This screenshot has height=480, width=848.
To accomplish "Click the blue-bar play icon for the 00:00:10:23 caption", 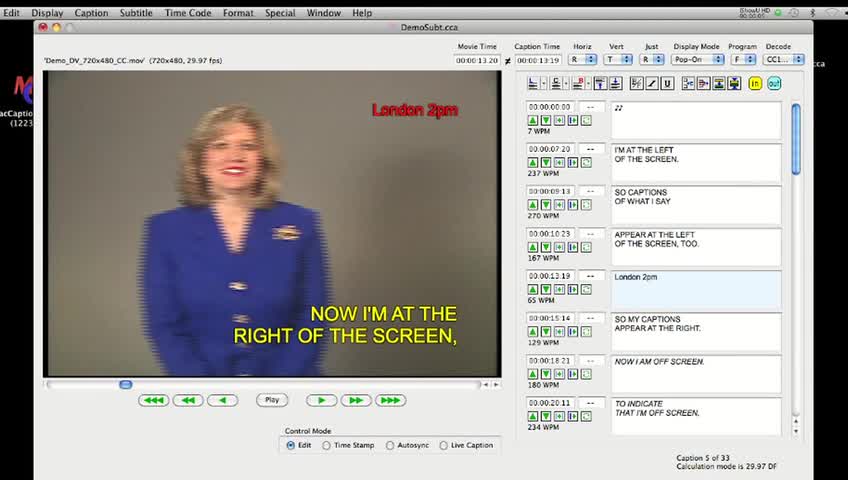I will [573, 247].
